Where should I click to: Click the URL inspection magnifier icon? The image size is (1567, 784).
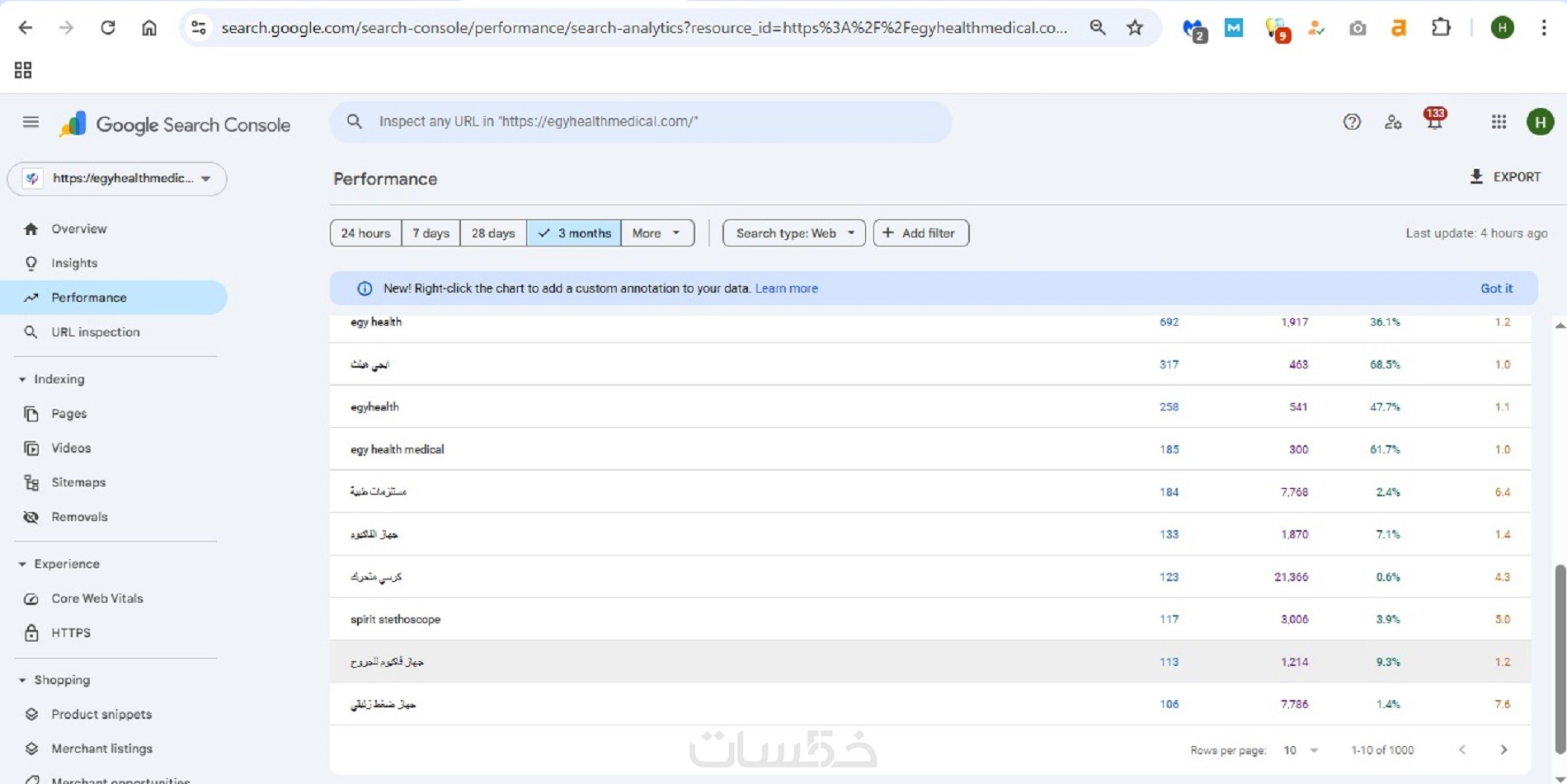coord(31,332)
